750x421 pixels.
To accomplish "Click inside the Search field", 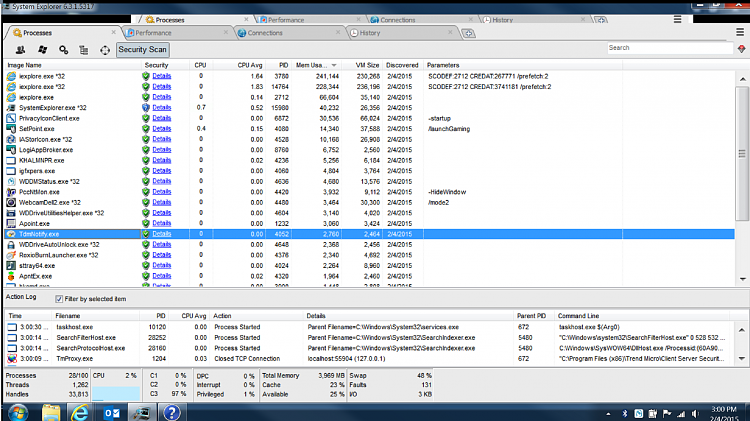I will 670,48.
